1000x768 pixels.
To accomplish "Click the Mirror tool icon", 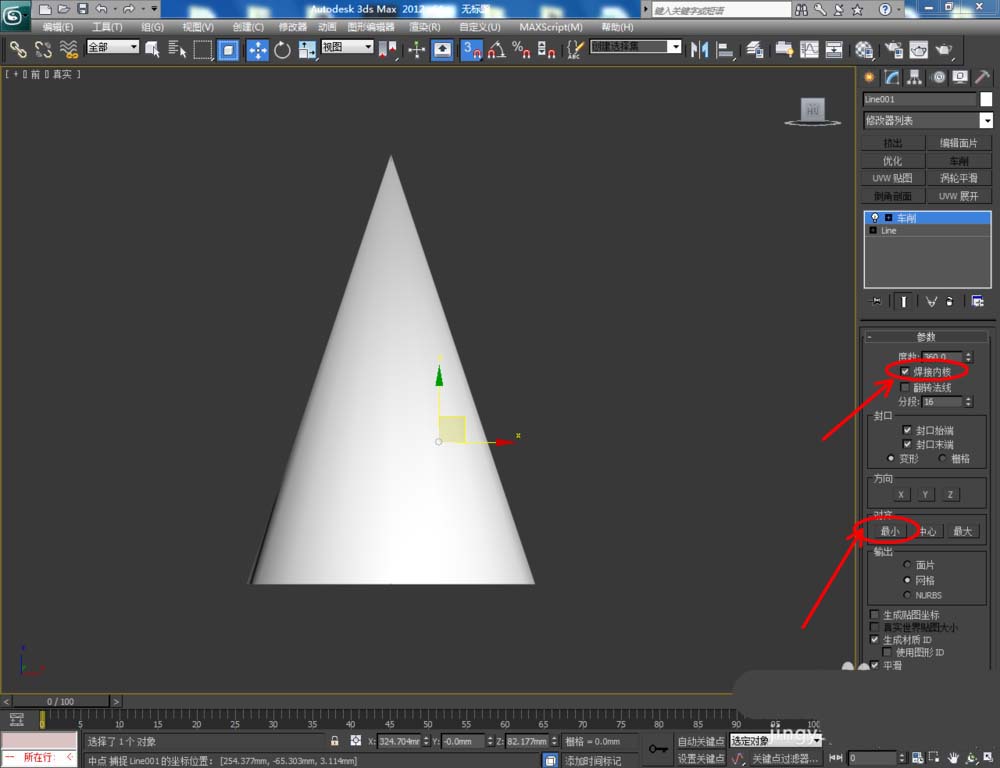I will click(x=699, y=49).
